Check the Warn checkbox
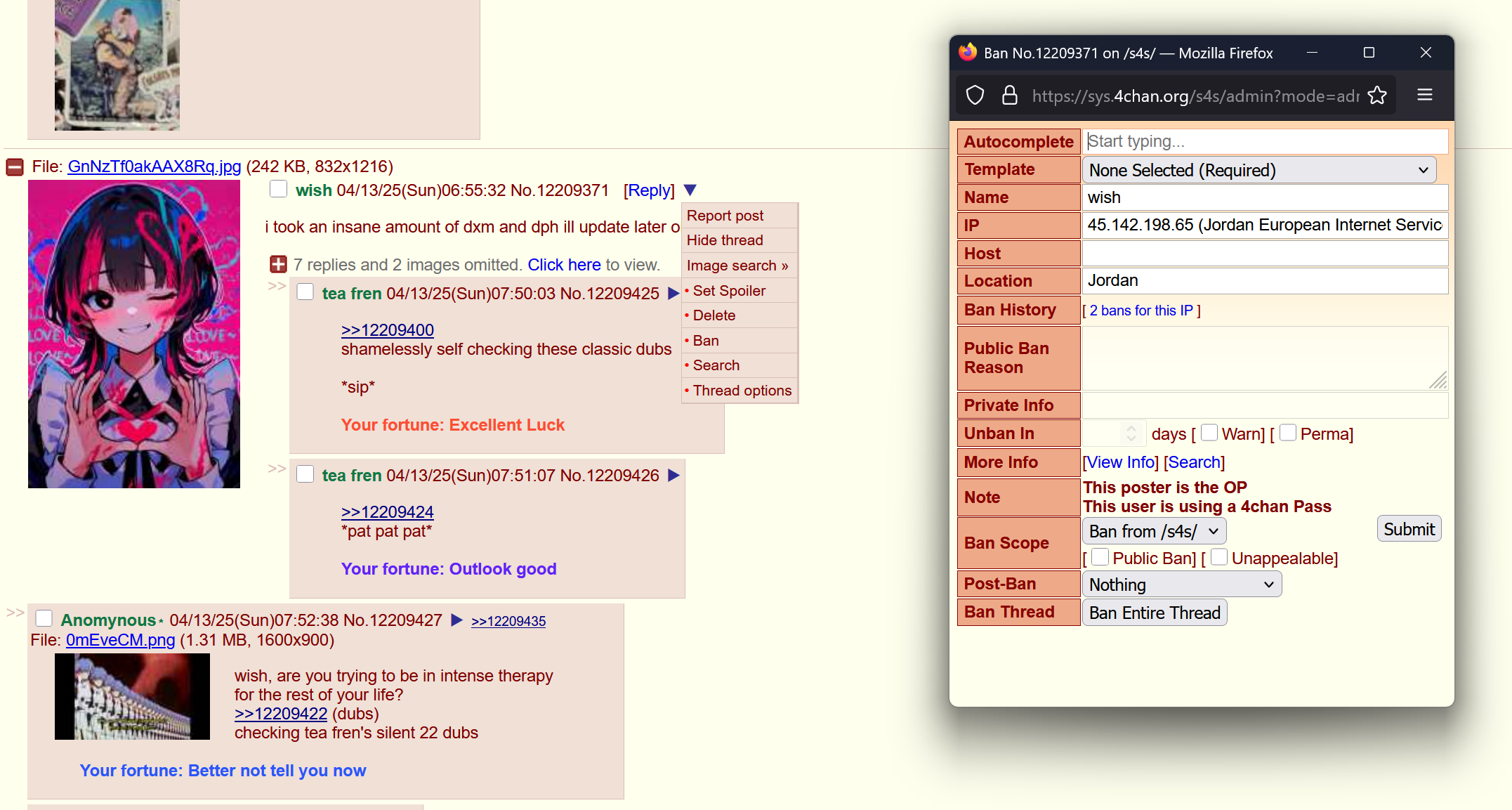This screenshot has height=810, width=1512. pyautogui.click(x=1209, y=433)
